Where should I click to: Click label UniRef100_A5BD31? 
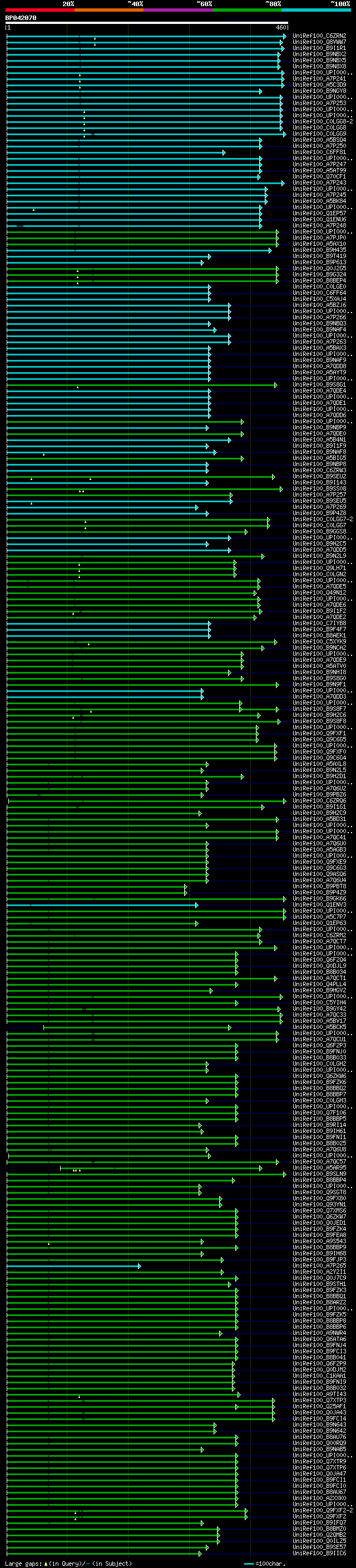pos(319,819)
